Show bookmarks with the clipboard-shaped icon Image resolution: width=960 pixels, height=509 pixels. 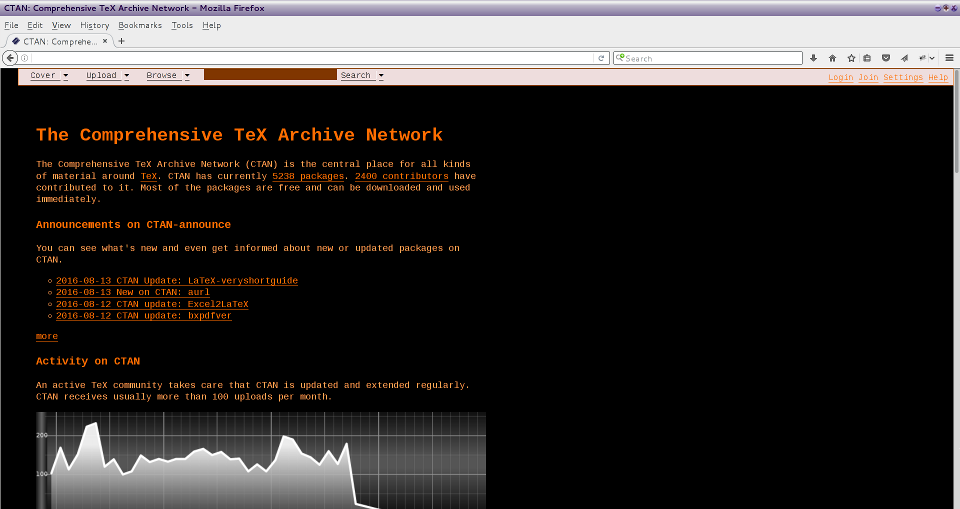(867, 58)
